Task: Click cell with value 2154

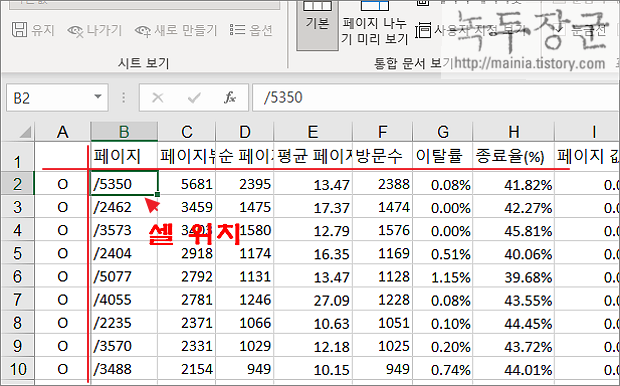Action: point(187,369)
